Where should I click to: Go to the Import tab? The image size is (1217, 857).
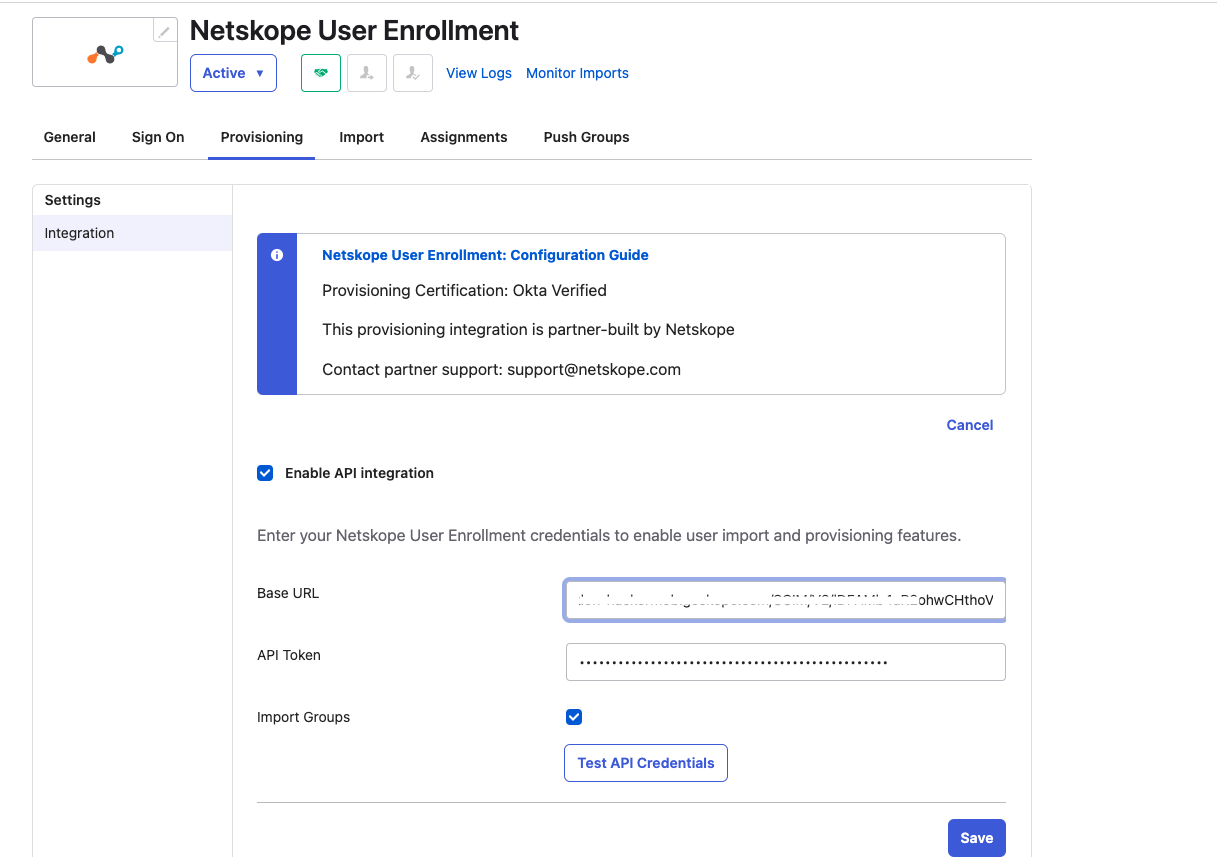[x=362, y=137]
